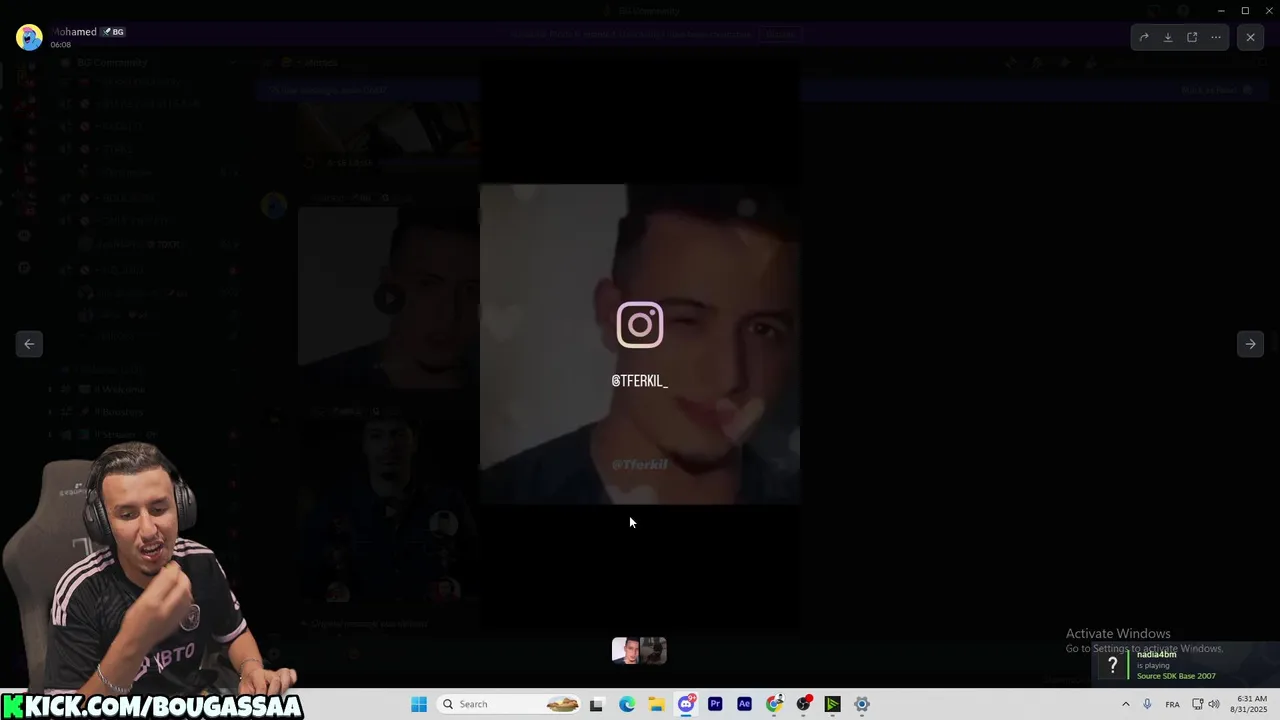The width and height of the screenshot is (1280, 720).
Task: Click the poster's avatar in the viewer header
Action: pyautogui.click(x=29, y=37)
